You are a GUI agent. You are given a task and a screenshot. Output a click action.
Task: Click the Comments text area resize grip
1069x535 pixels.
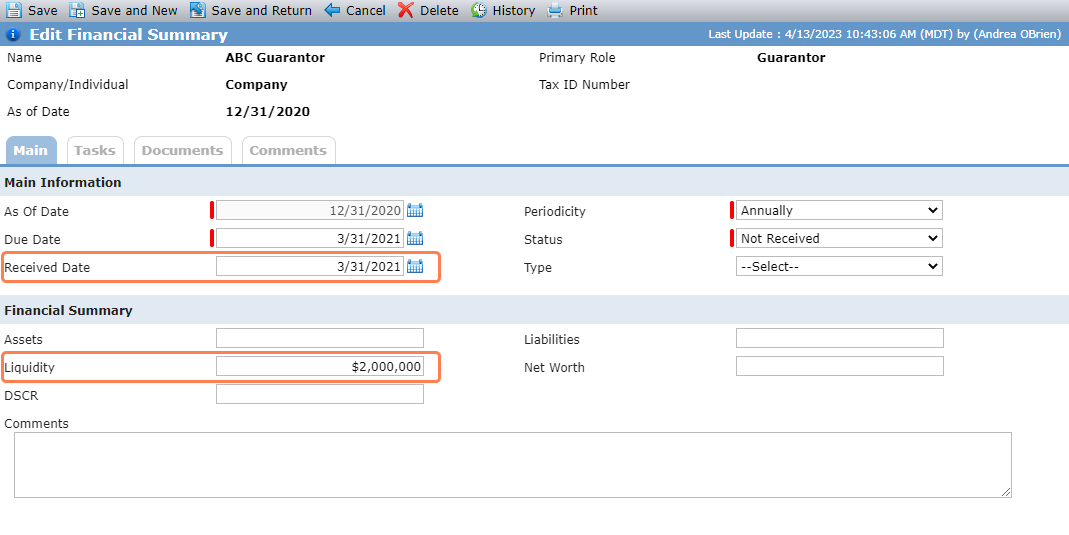[1006, 492]
